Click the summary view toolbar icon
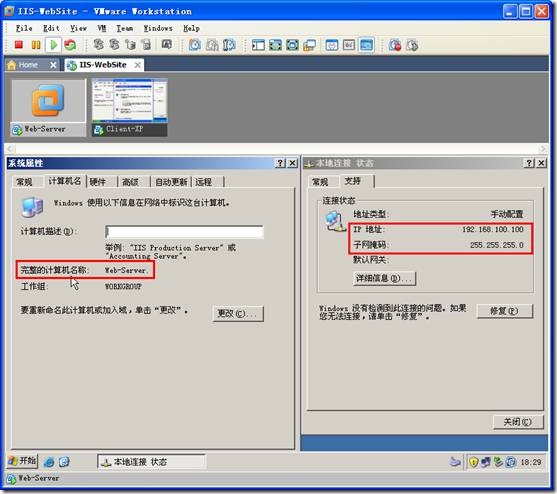 332,45
